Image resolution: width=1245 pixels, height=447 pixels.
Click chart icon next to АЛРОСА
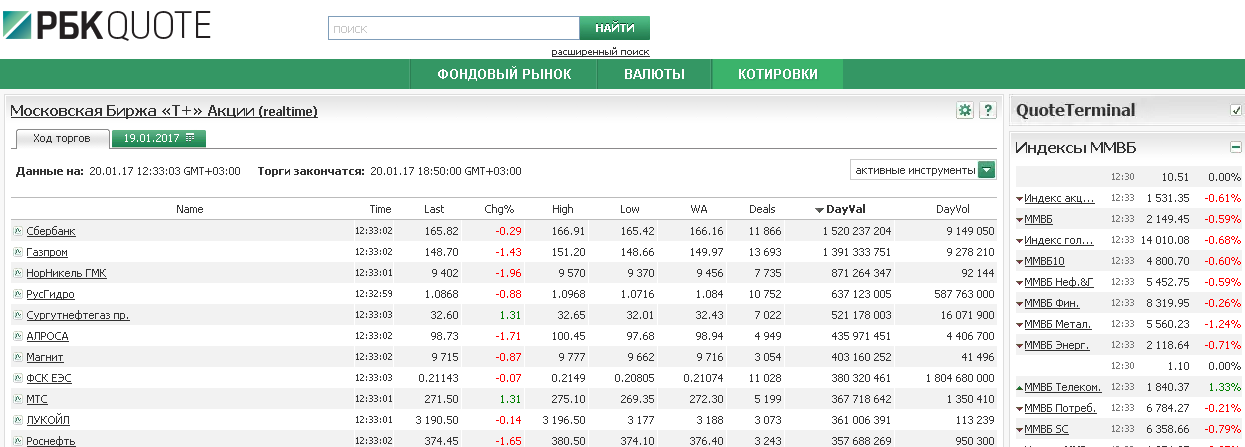point(17,336)
